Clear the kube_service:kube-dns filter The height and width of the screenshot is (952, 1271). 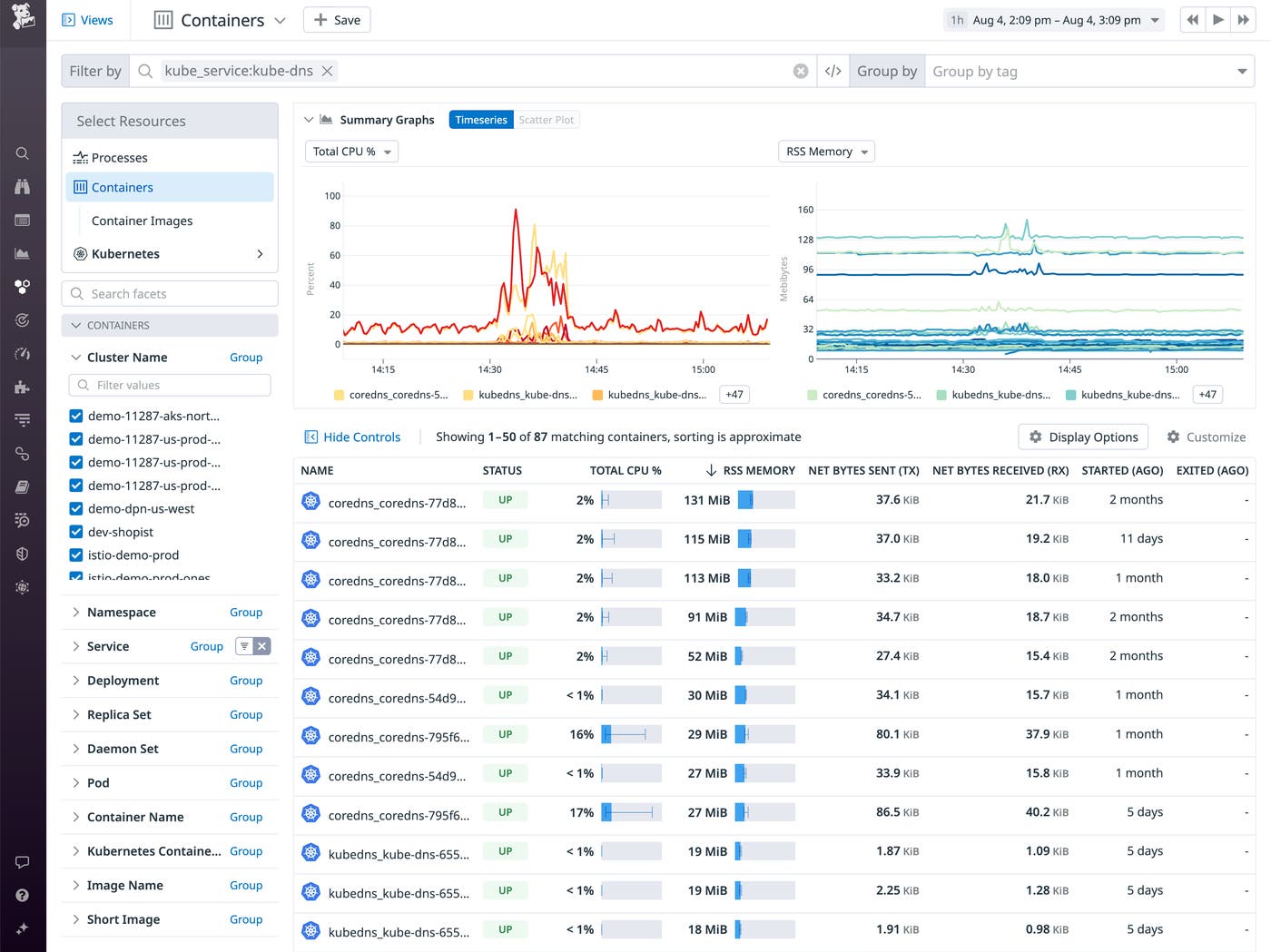pos(327,71)
